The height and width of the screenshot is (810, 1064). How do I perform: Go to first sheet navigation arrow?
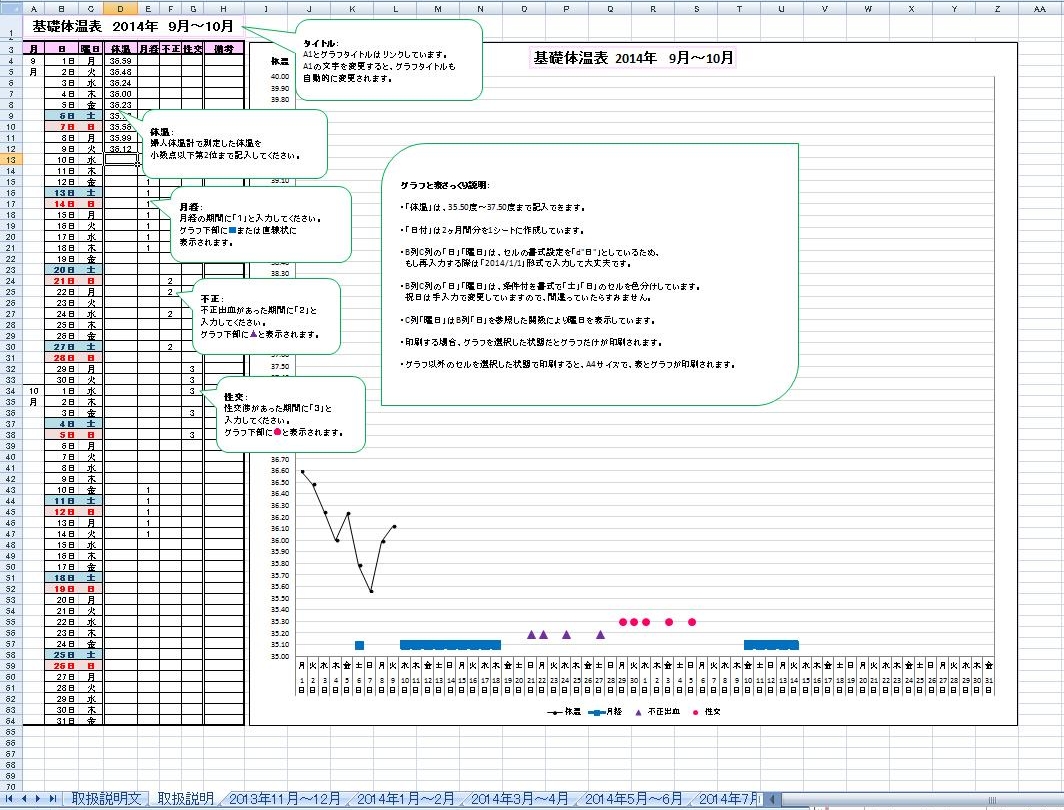click(9, 798)
